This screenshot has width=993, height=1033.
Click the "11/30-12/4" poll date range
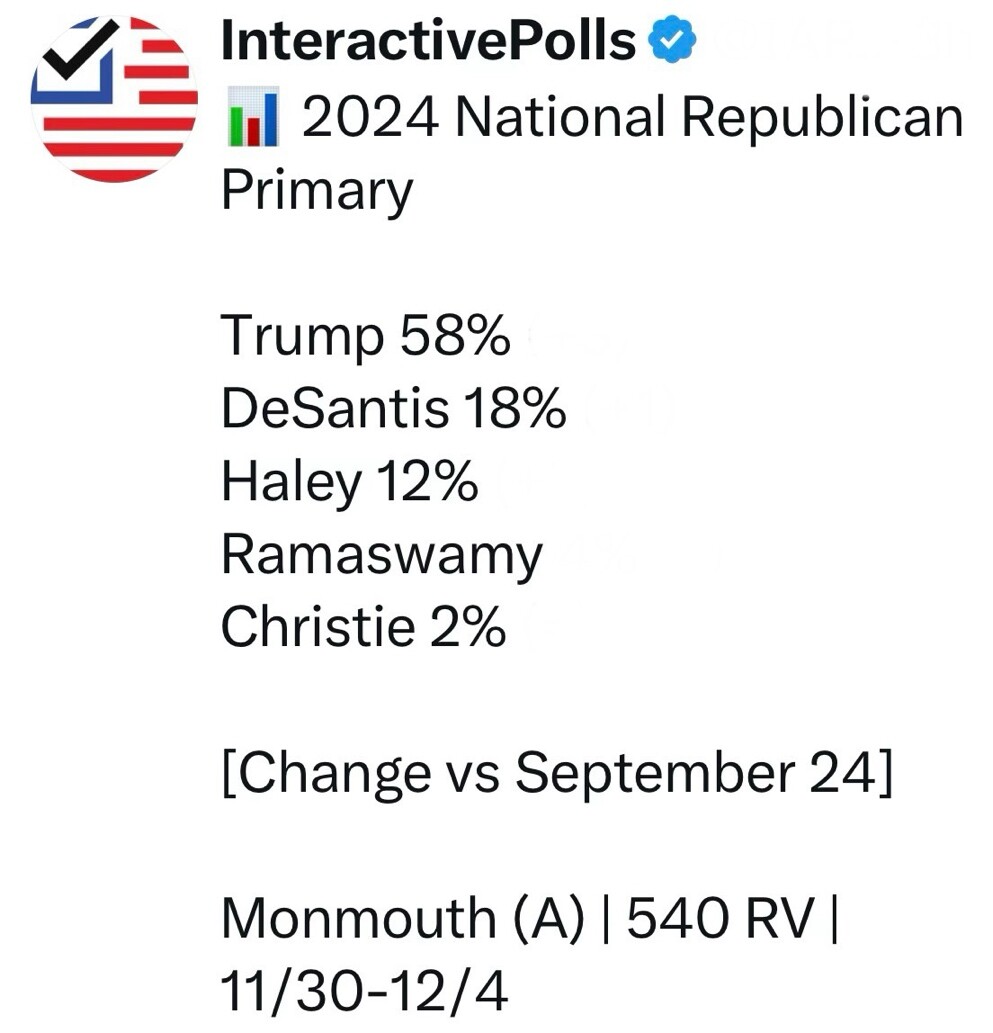pos(364,991)
